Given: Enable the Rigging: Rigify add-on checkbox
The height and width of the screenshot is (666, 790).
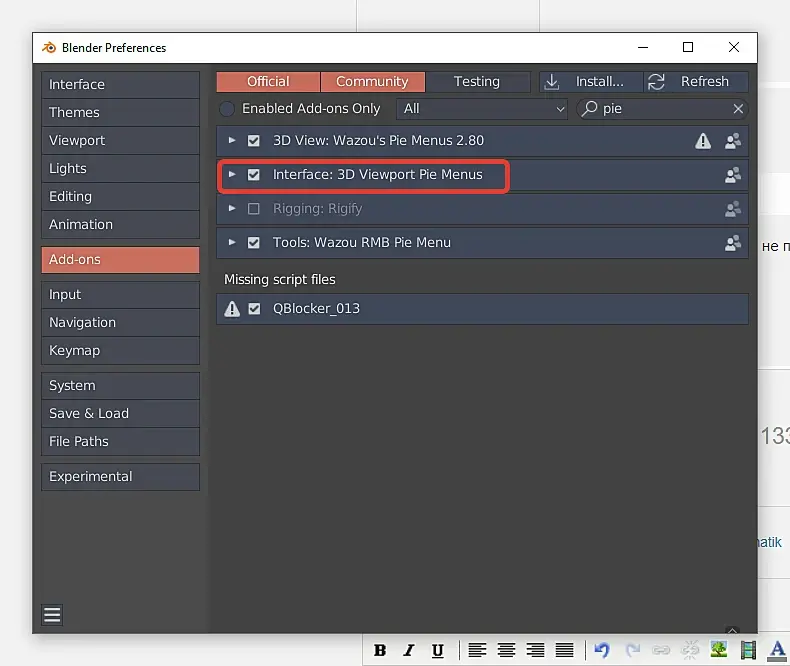Looking at the screenshot, I should [253, 209].
